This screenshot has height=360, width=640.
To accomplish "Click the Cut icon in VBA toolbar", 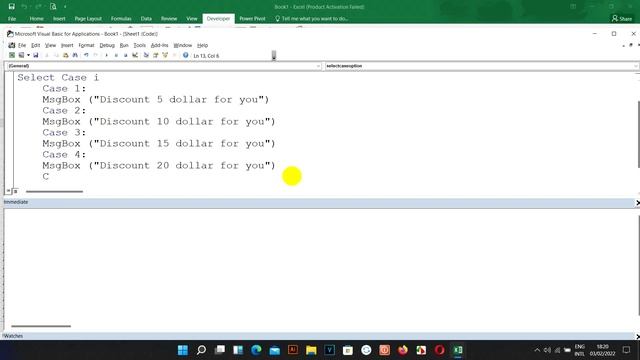I will pos(47,55).
